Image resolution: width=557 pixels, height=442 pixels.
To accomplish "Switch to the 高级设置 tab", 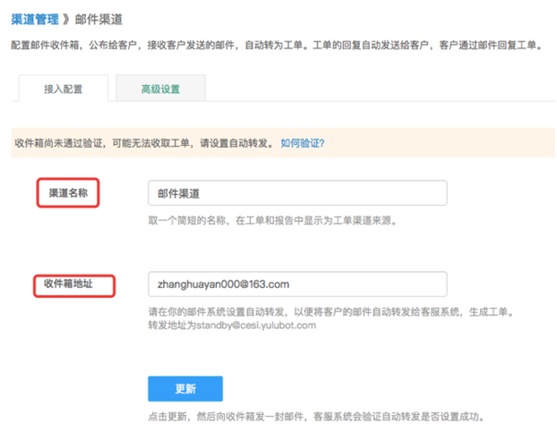I will pos(161,88).
